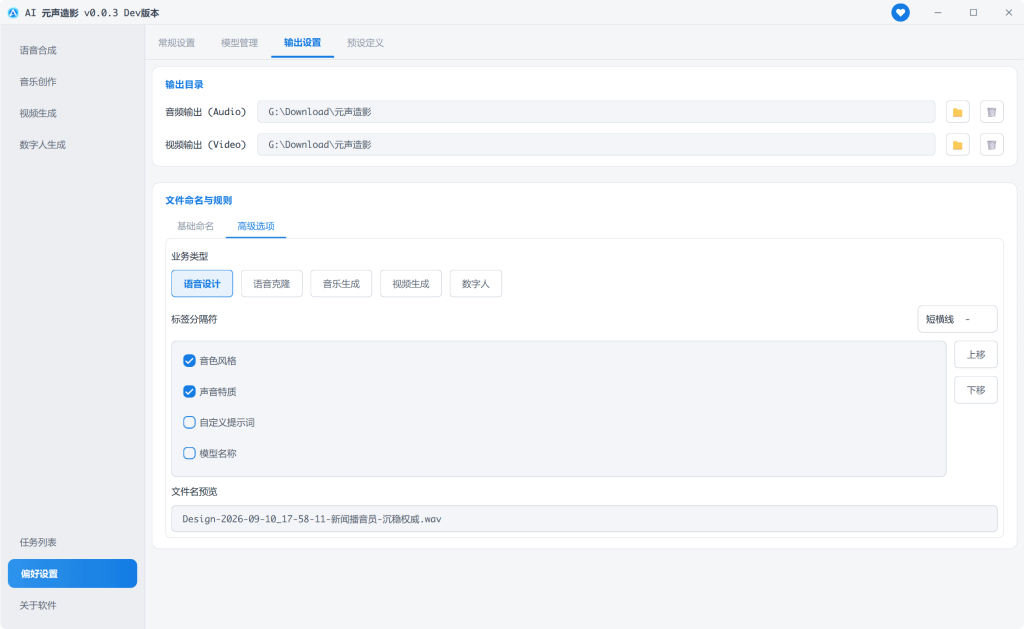Open 任务列表 in the sidebar
The height and width of the screenshot is (629, 1024).
(x=38, y=542)
